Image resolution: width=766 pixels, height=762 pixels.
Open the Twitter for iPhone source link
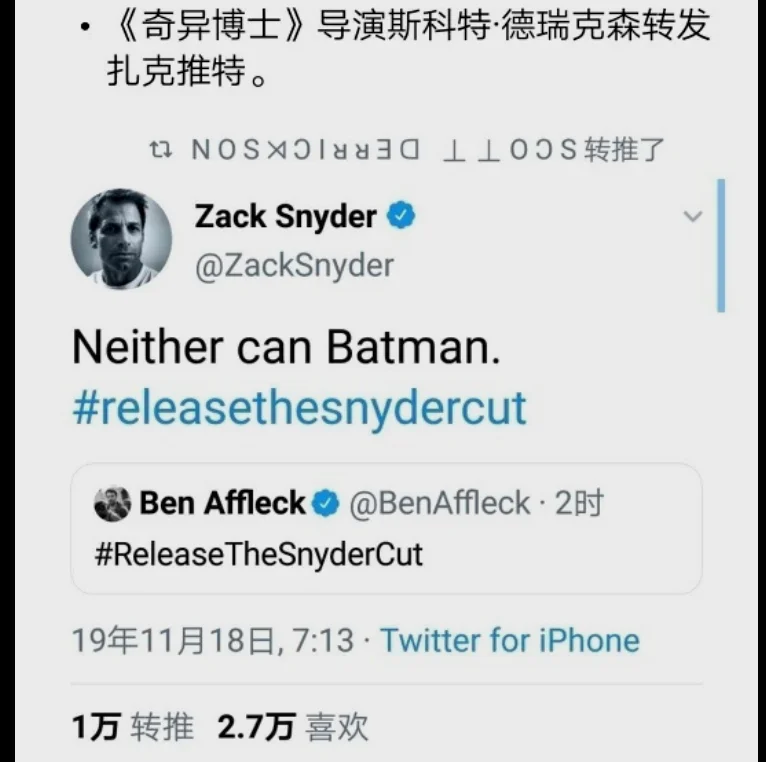point(510,640)
